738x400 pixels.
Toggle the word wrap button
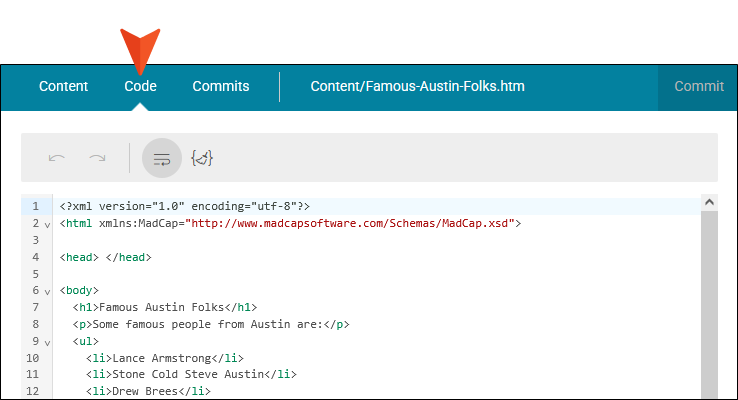coord(162,158)
